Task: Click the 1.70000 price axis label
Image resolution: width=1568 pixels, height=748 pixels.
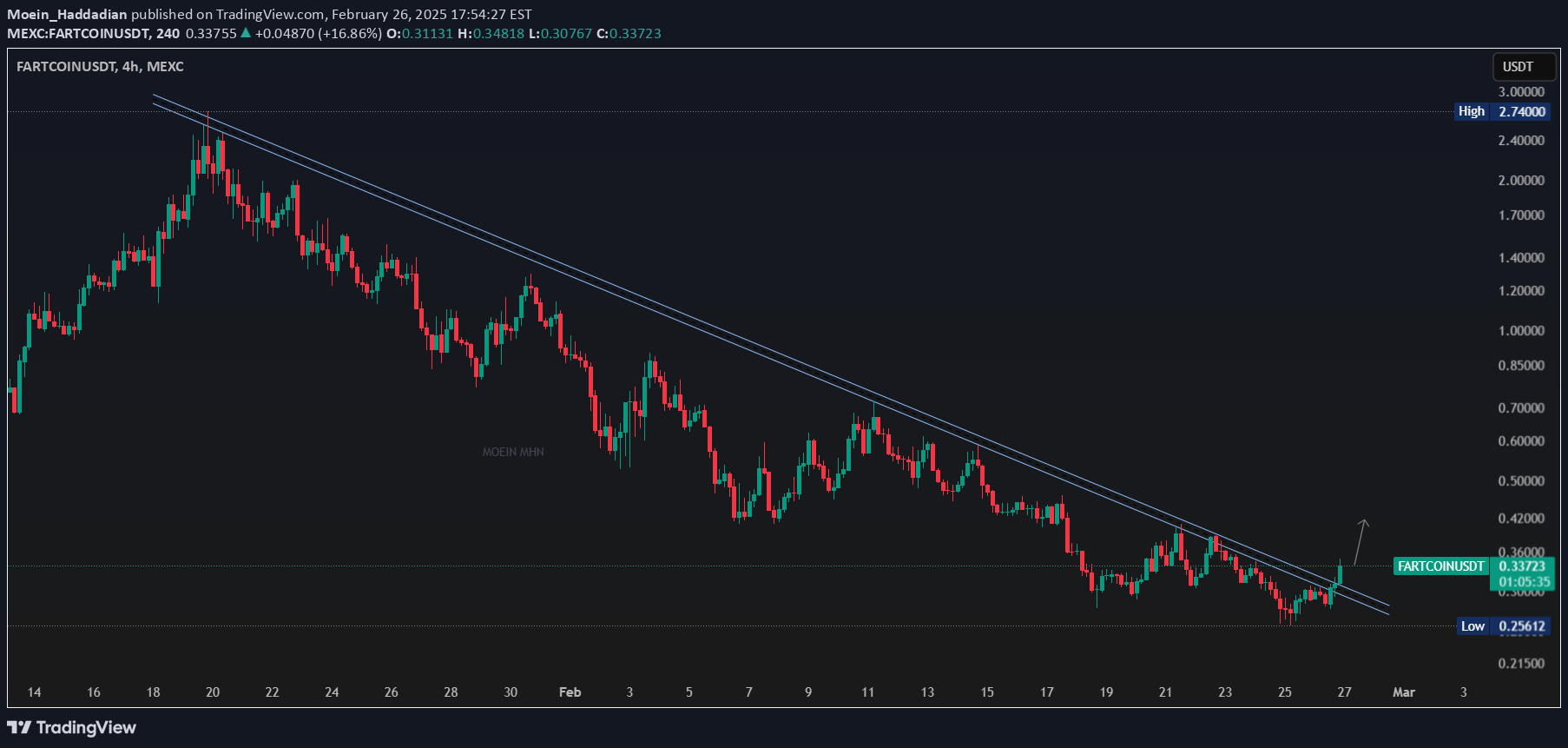Action: click(1521, 215)
